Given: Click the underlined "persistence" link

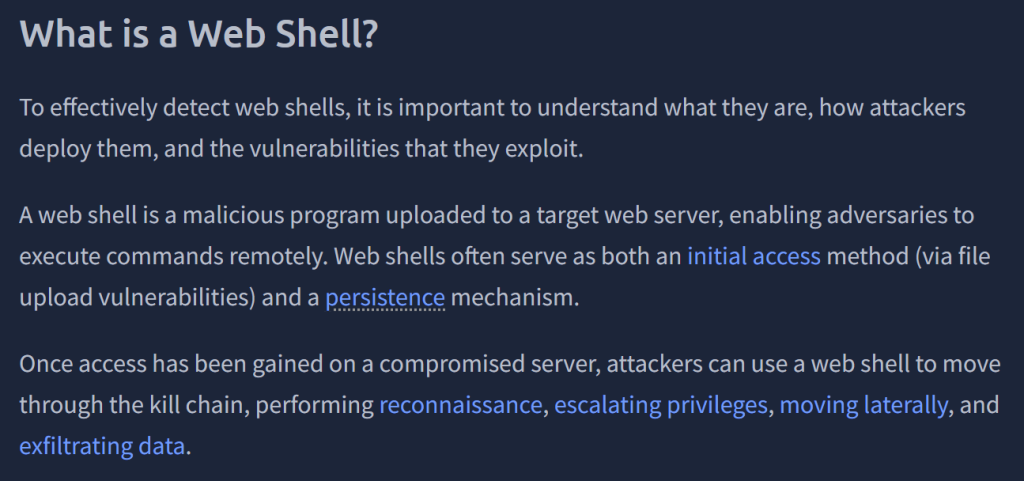Looking at the screenshot, I should [x=385, y=297].
